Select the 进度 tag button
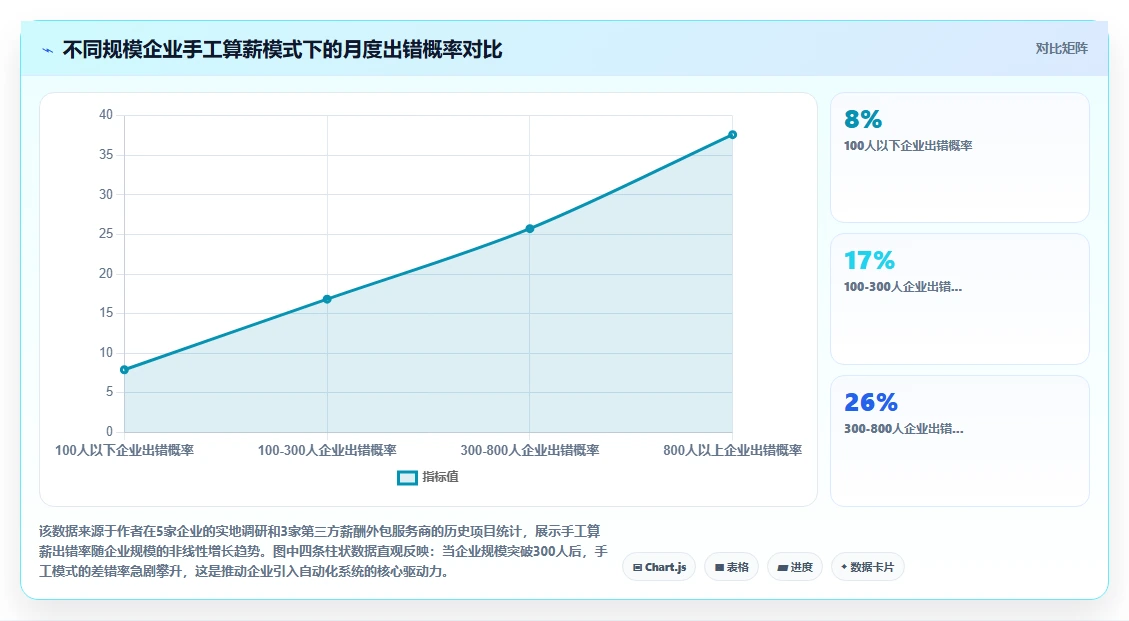The height and width of the screenshot is (621, 1129). tap(795, 567)
